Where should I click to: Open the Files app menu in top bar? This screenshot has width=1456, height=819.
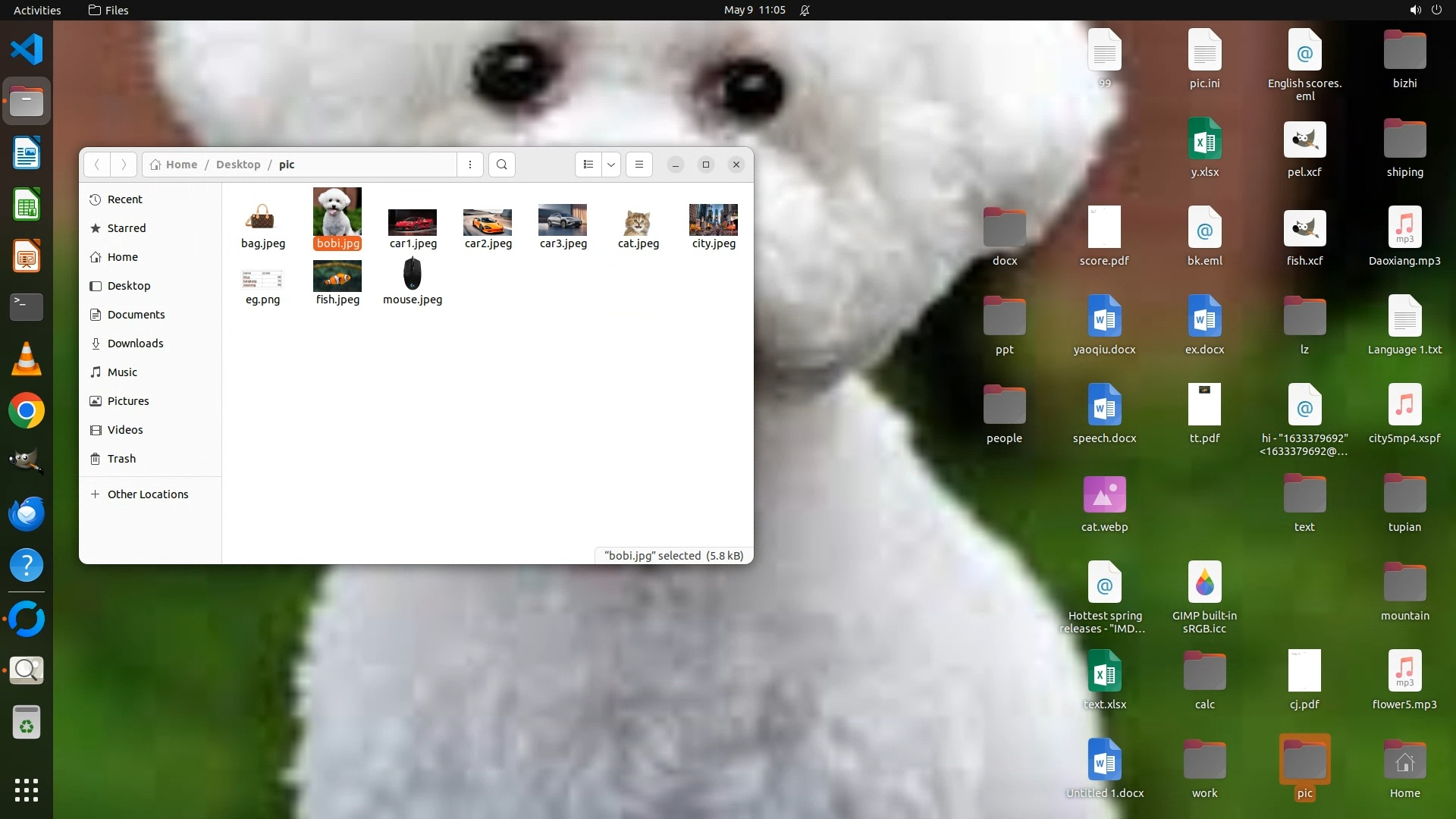pos(108,10)
